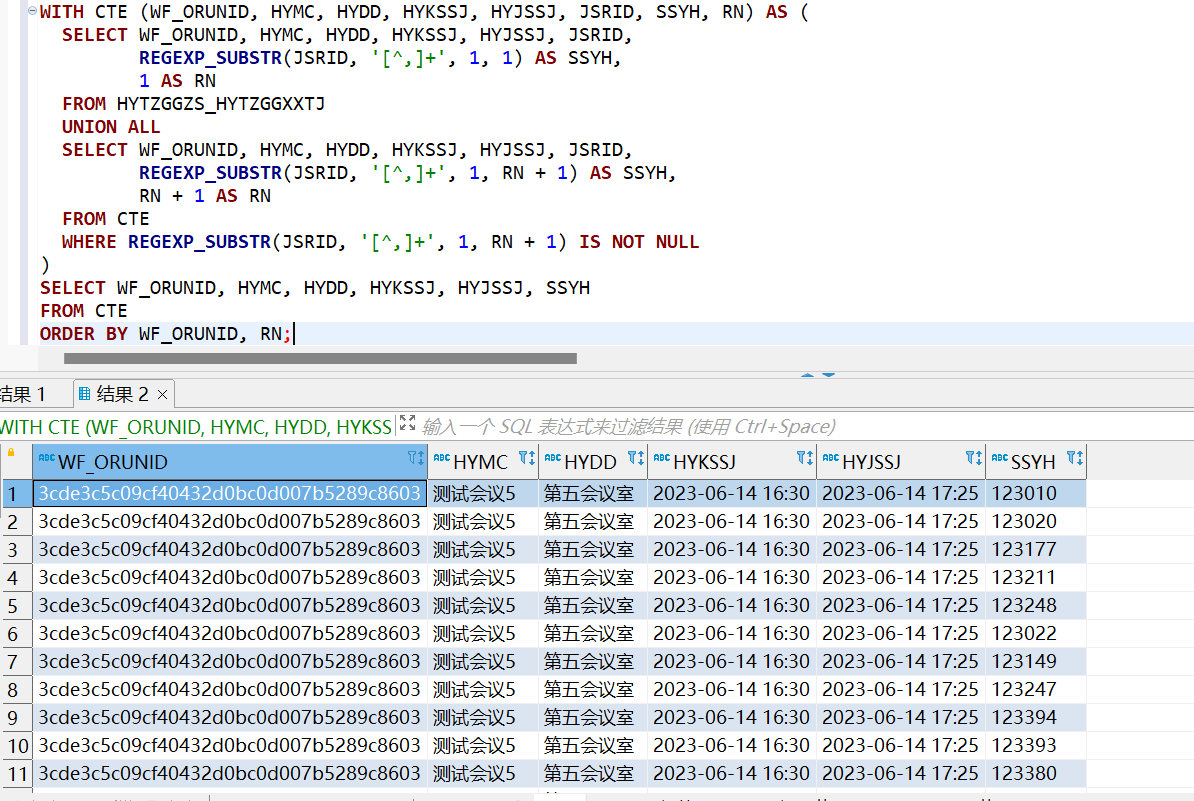
Task: Select row number 2 header
Action: point(16,522)
